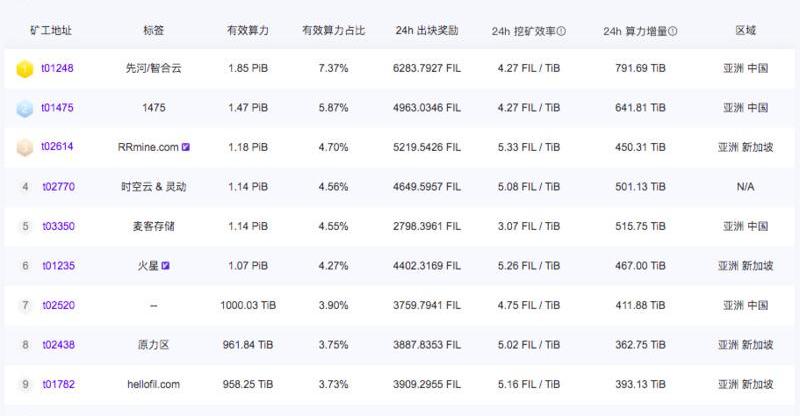Viewport: 800px width, 416px height.
Task: Open miner address t01235
Action: (x=59, y=265)
